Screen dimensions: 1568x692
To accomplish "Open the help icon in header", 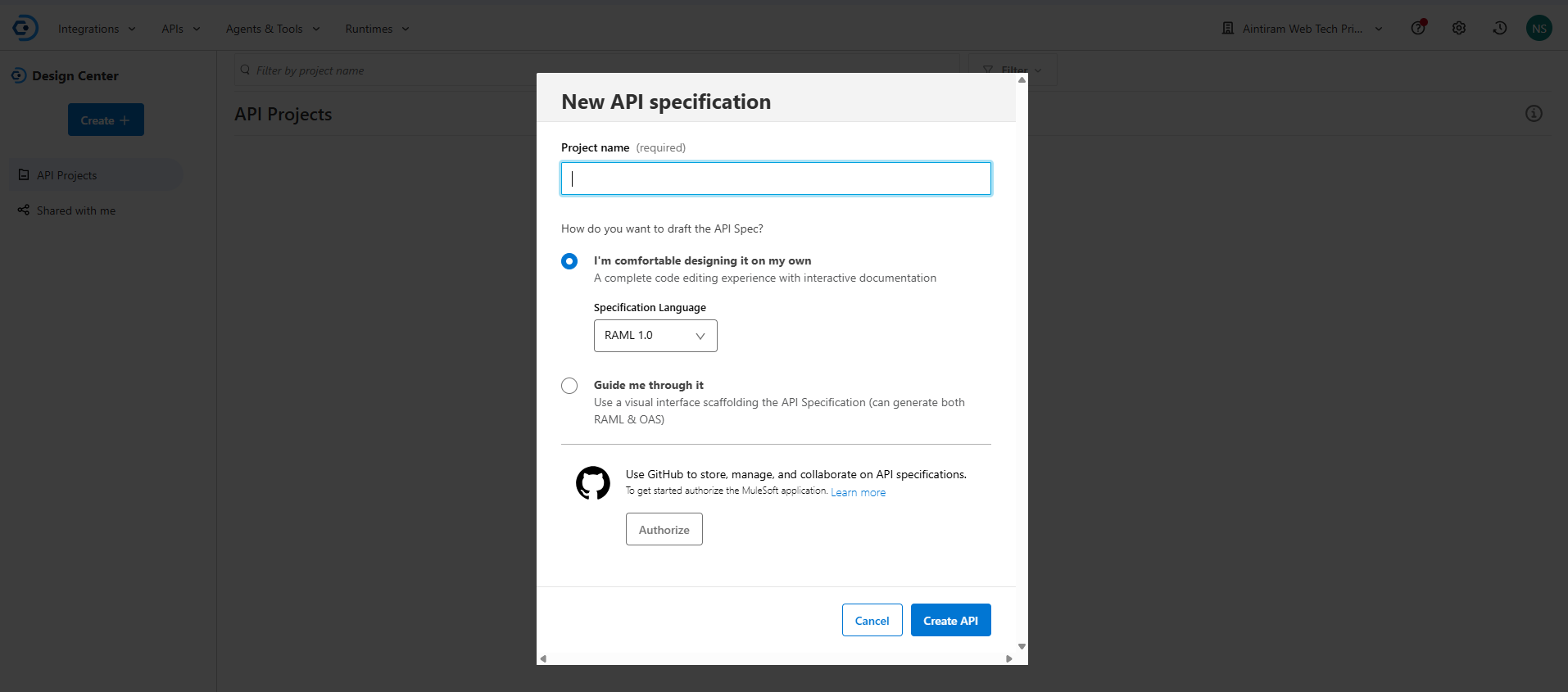I will tap(1418, 28).
